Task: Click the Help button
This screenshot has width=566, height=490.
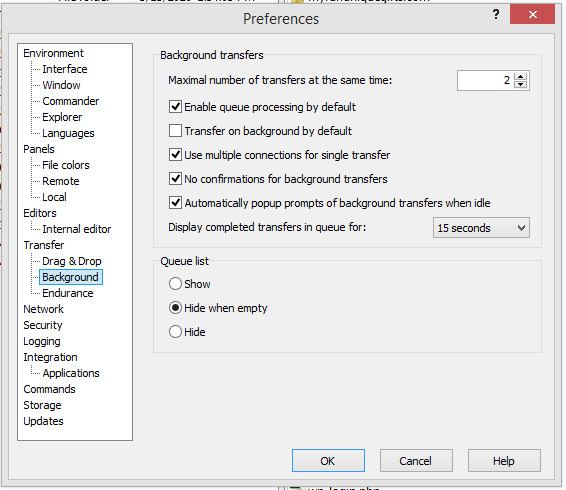Action: (x=504, y=461)
